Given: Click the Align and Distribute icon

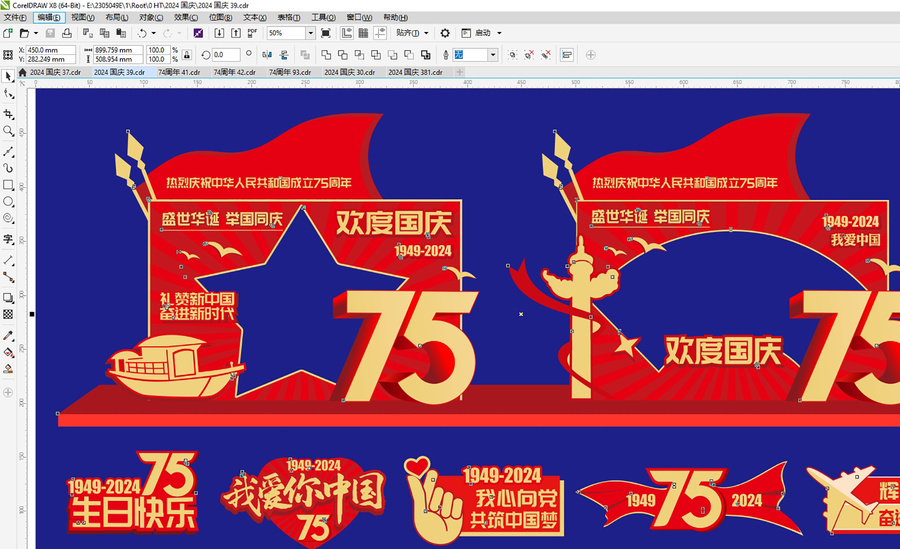Looking at the screenshot, I should click(567, 55).
